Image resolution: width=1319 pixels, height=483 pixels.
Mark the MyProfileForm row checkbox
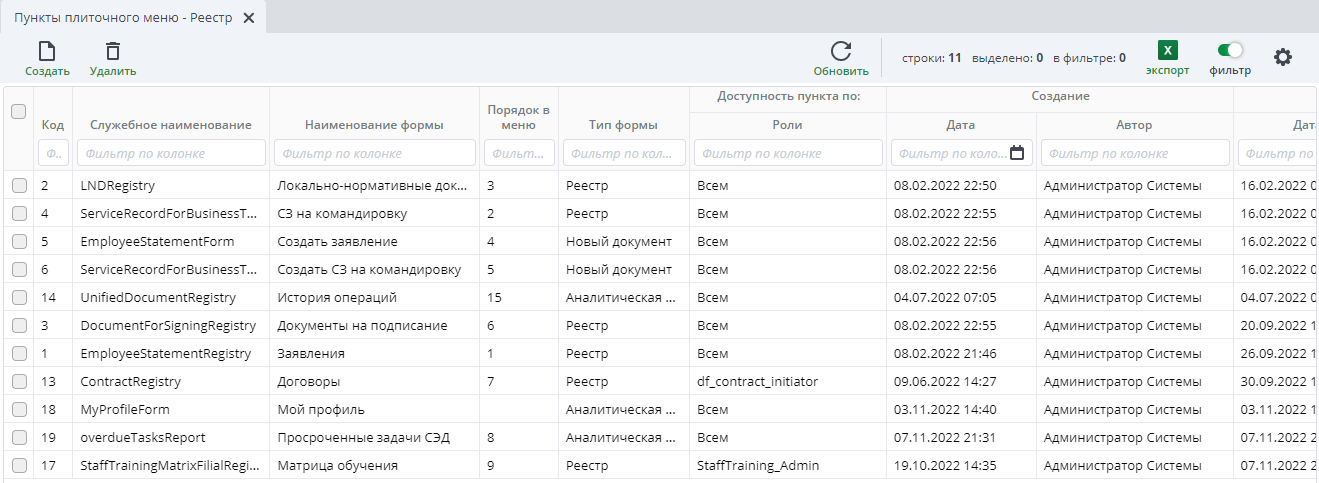[18, 409]
